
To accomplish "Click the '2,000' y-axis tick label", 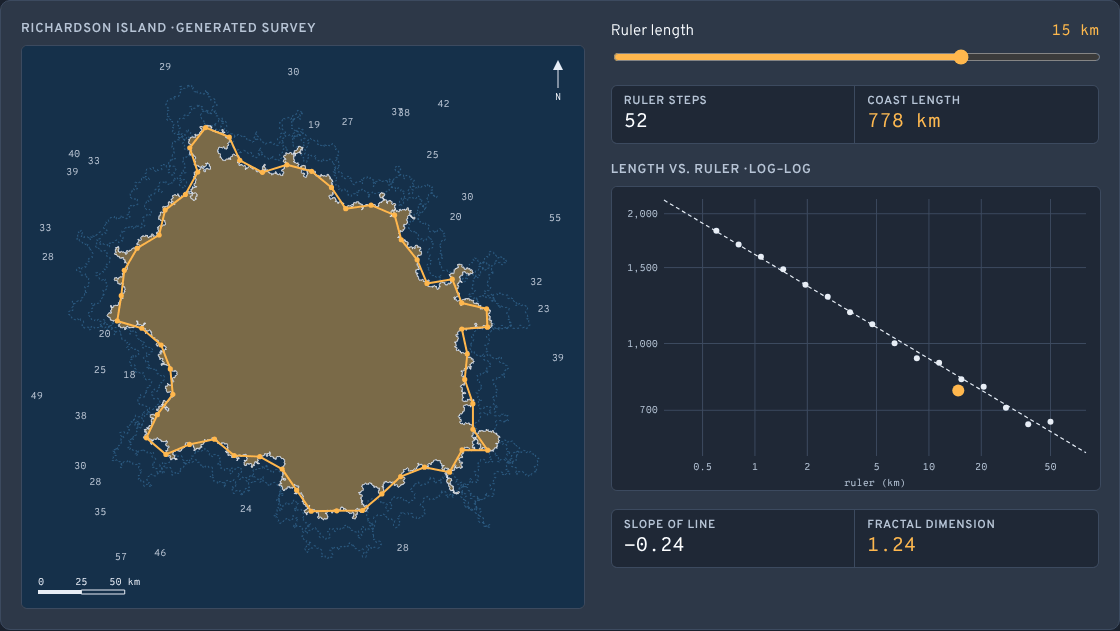I will click(x=642, y=214).
